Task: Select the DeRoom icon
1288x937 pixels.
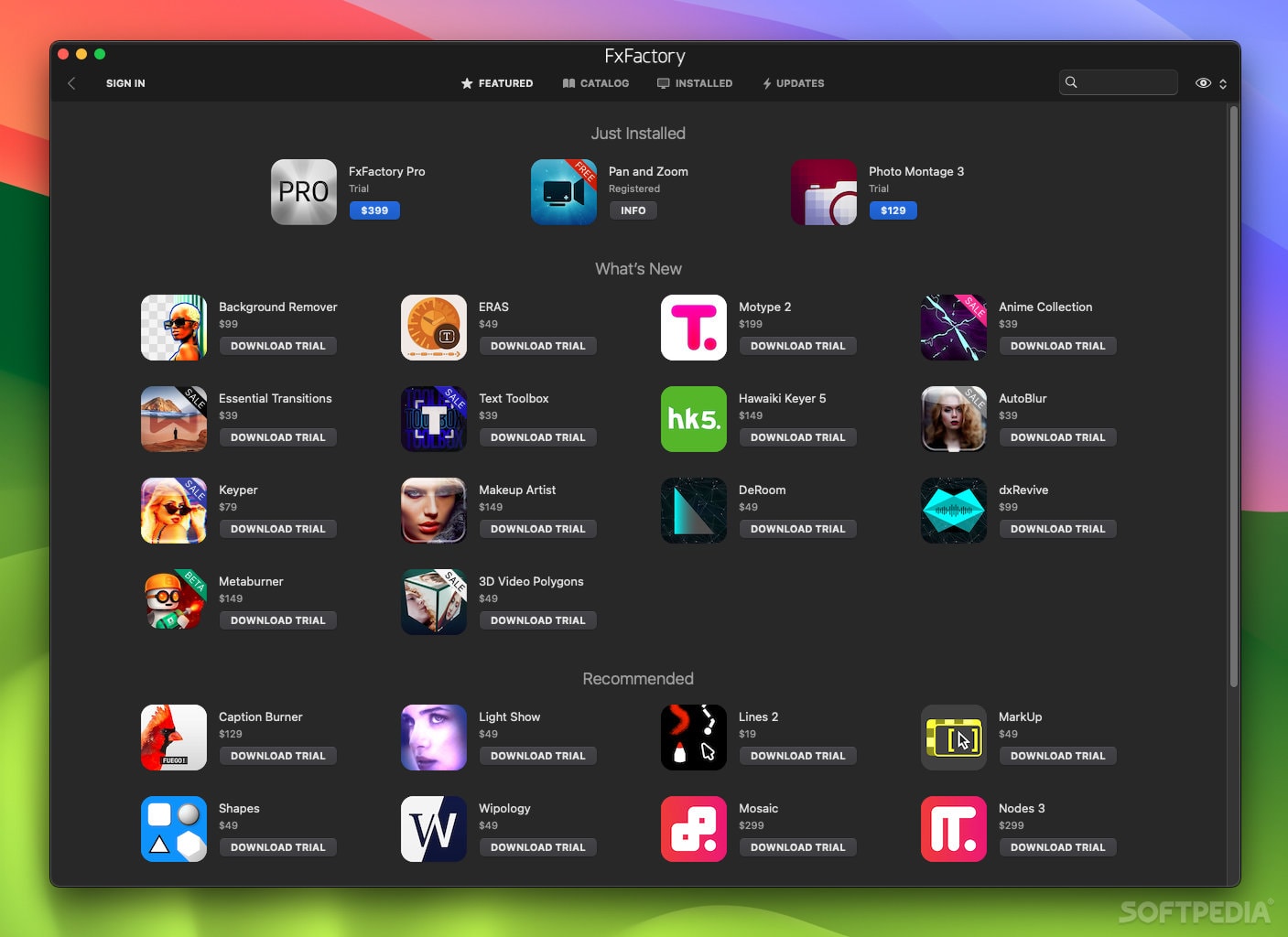Action: (x=694, y=511)
